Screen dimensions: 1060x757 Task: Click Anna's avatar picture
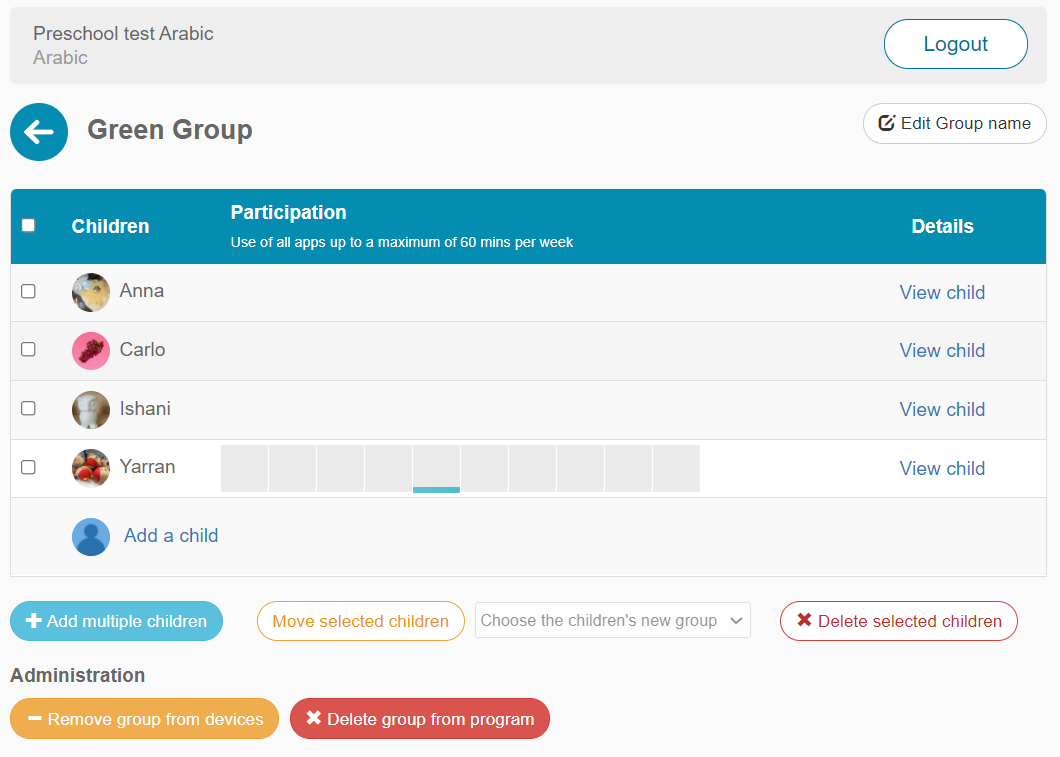click(x=90, y=291)
